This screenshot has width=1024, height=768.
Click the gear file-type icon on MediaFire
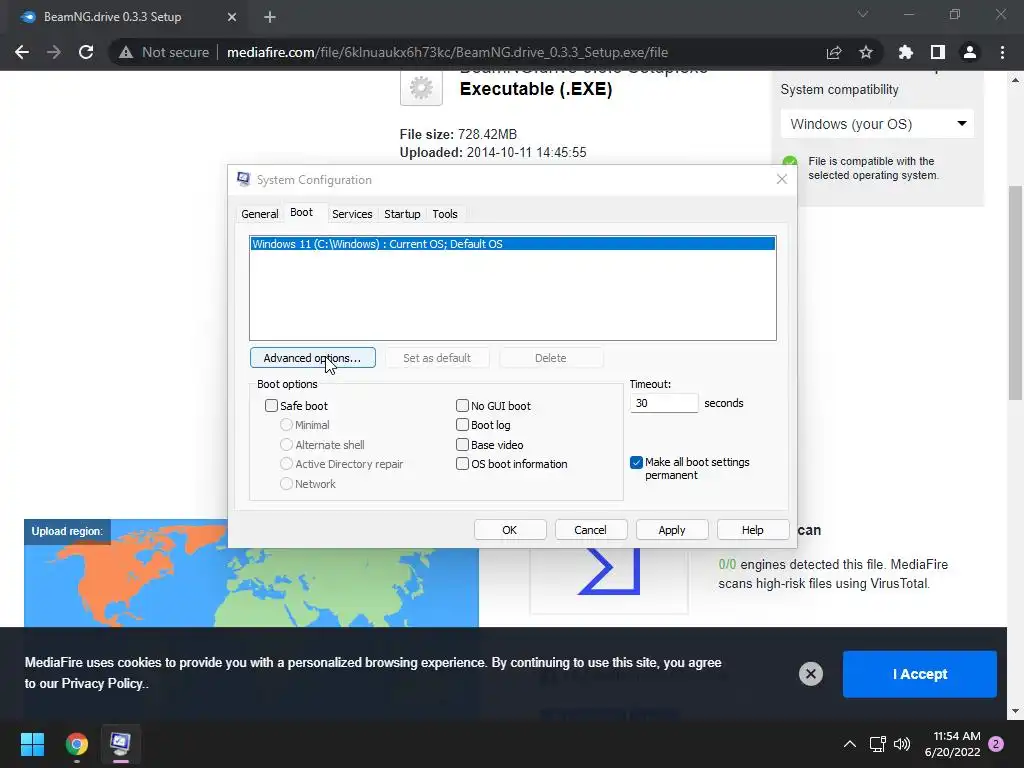point(421,88)
